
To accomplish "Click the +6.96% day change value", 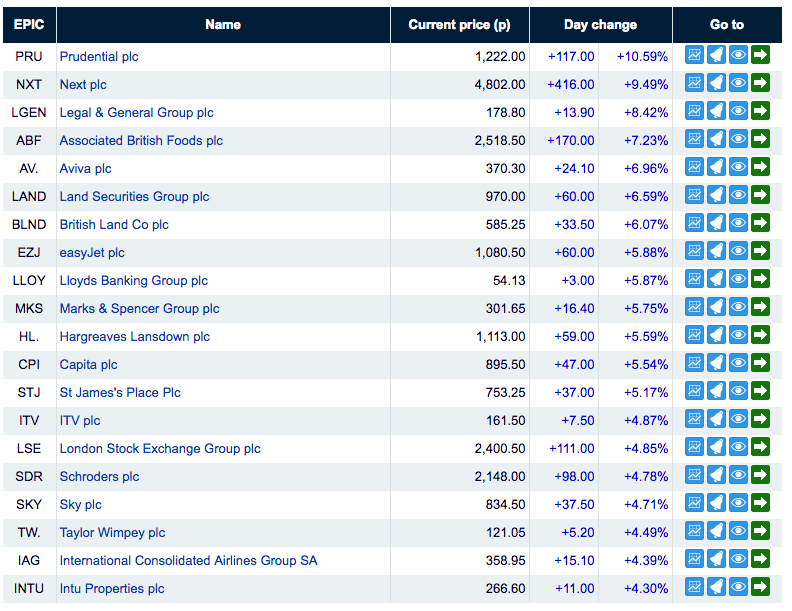I will click(x=646, y=169).
